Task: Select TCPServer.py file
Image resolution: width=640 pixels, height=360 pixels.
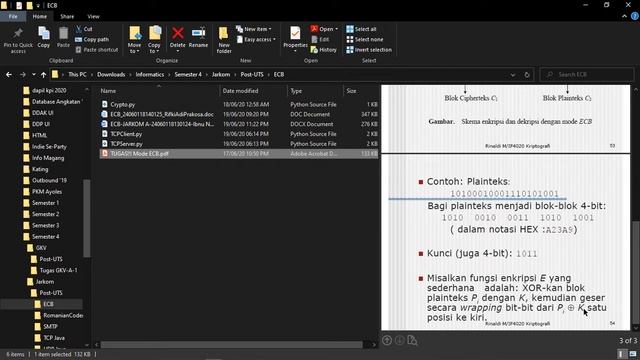Action: pyautogui.click(x=239, y=144)
